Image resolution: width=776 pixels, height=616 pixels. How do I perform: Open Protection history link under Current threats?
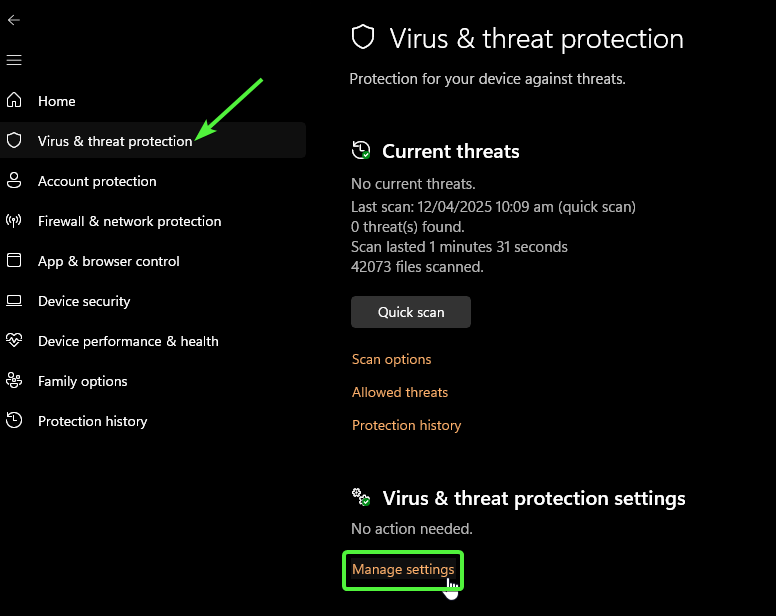coord(406,425)
